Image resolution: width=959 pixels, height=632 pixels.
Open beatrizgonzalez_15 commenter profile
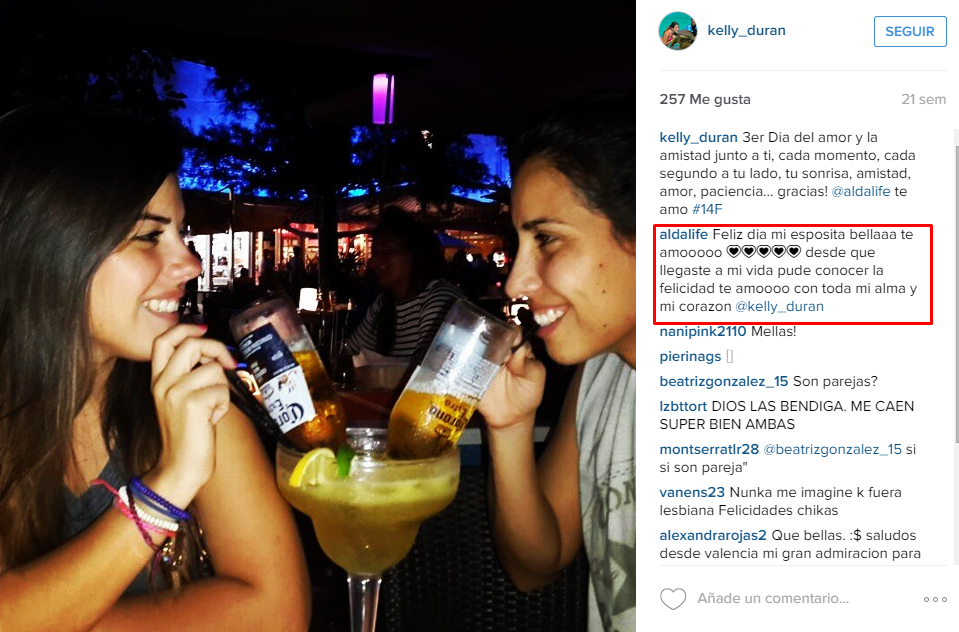724,381
